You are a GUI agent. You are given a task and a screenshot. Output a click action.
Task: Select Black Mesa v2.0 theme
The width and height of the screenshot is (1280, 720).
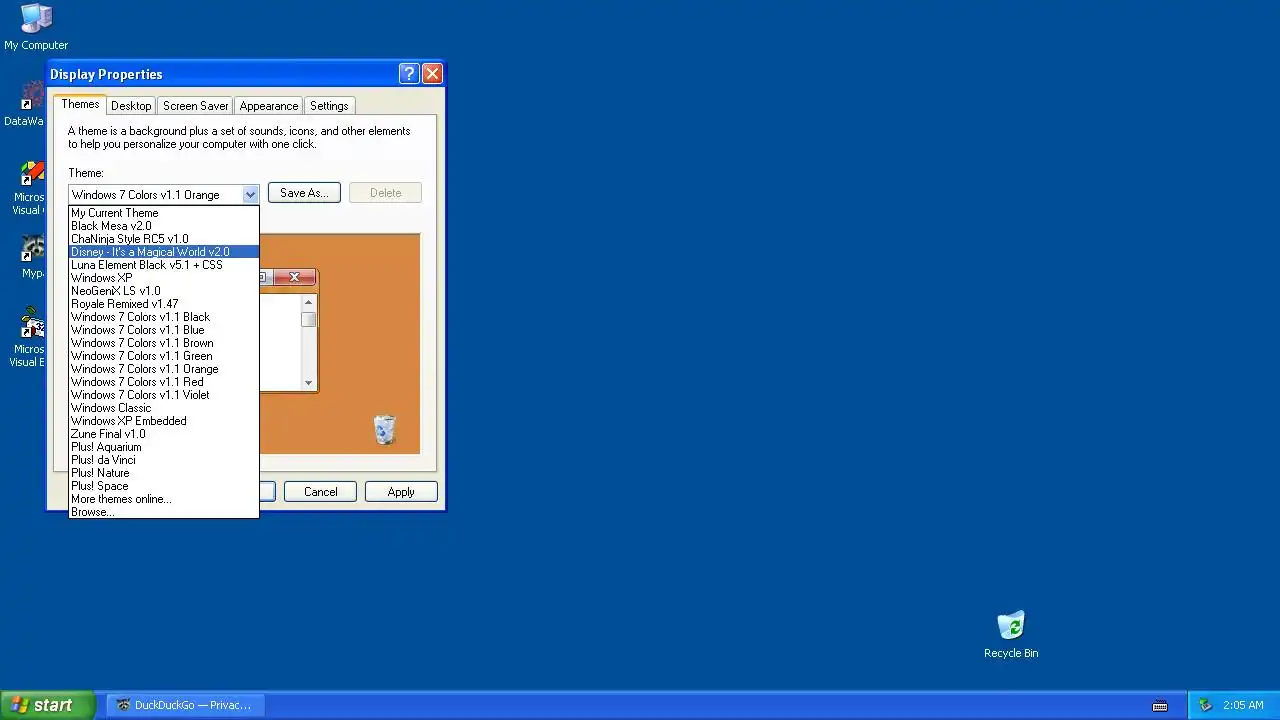pyautogui.click(x=164, y=226)
